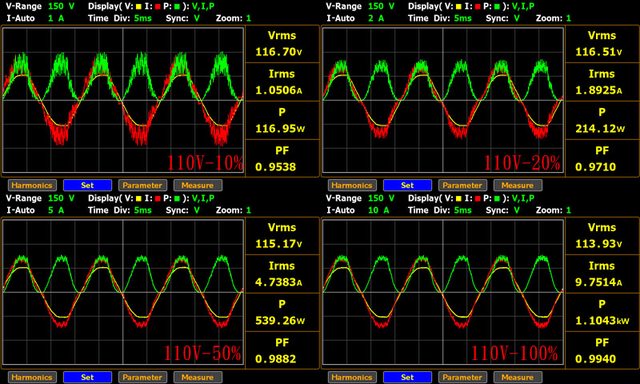Click Harmonics button in 110V-100% panel

pos(352,377)
